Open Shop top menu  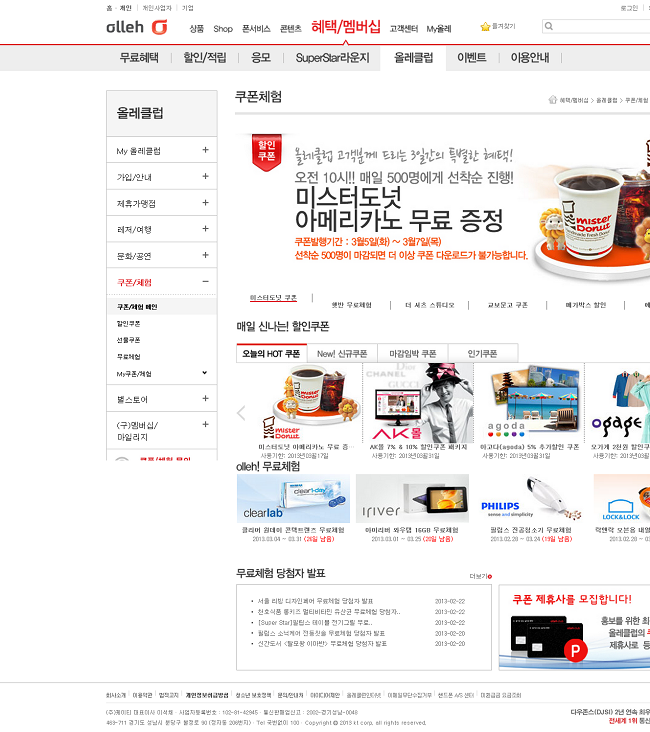223,29
